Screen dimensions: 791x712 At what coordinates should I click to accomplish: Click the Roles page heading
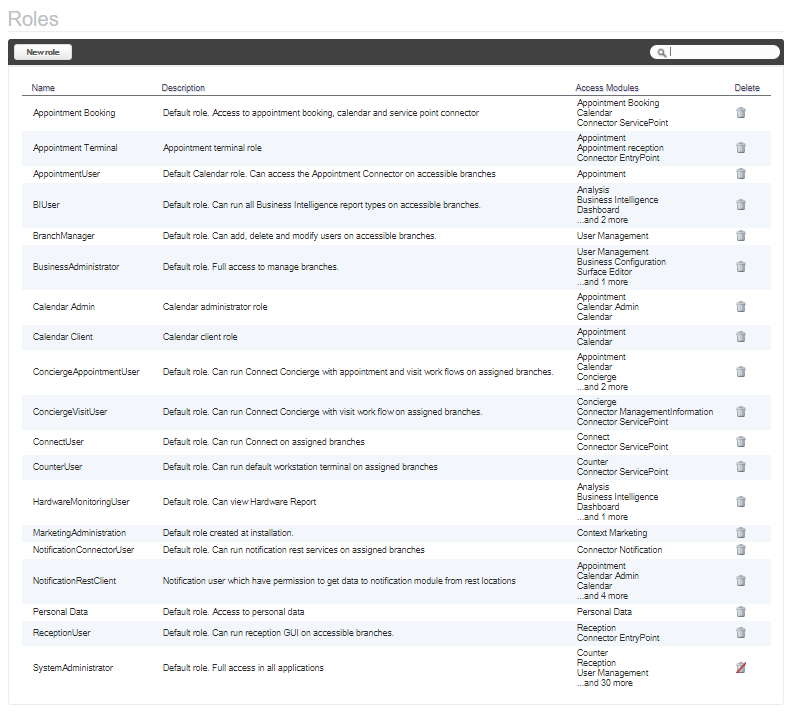[33, 19]
